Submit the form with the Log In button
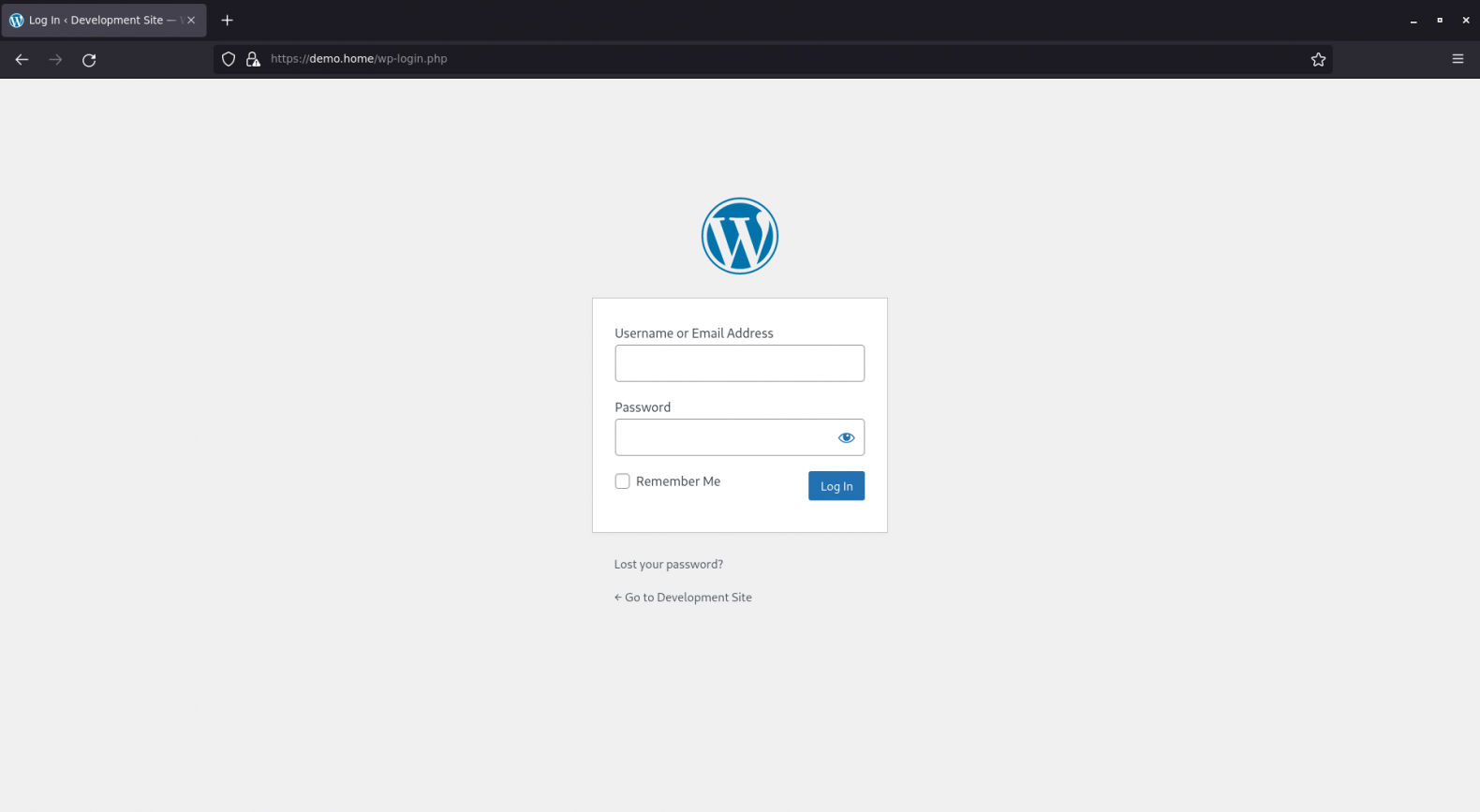The height and width of the screenshot is (812, 1480). click(836, 486)
